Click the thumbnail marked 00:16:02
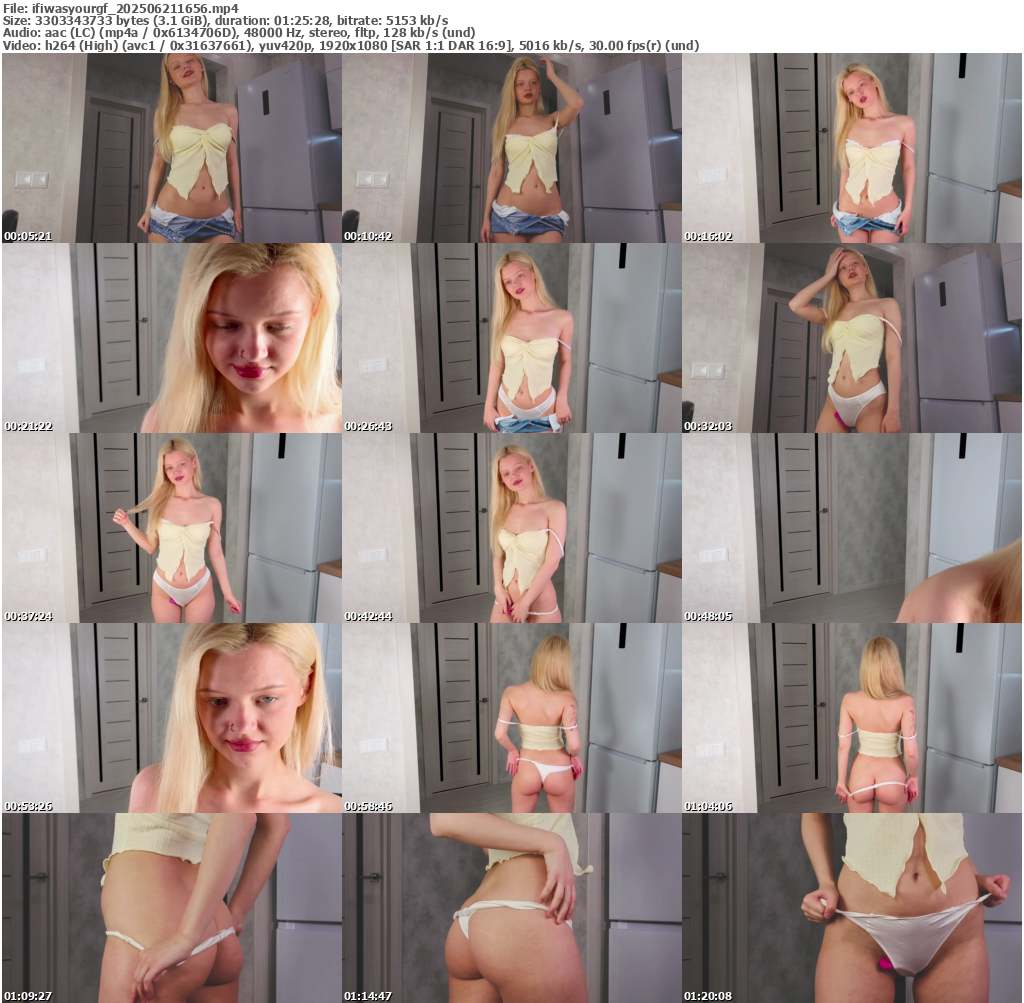Image resolution: width=1024 pixels, height=1003 pixels. pyautogui.click(x=852, y=148)
